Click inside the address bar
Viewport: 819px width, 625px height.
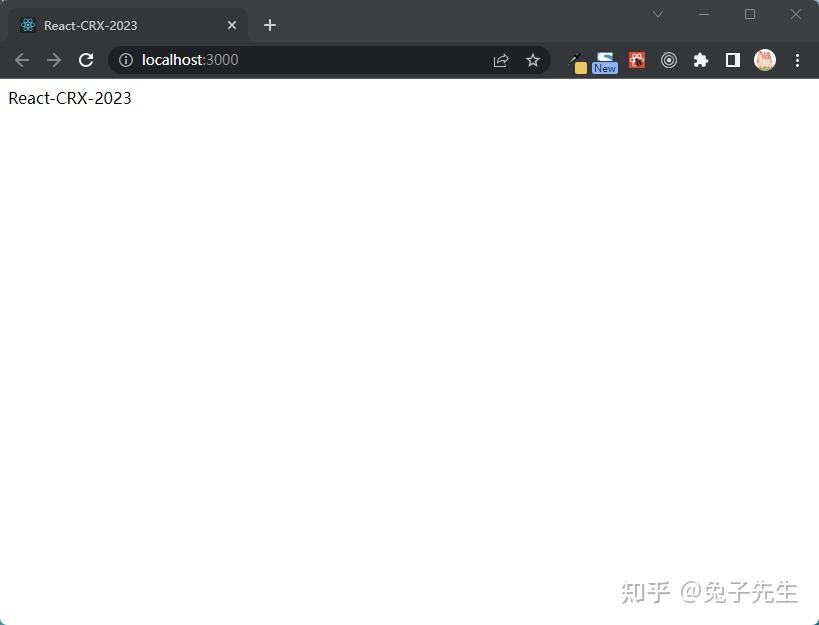coord(300,60)
